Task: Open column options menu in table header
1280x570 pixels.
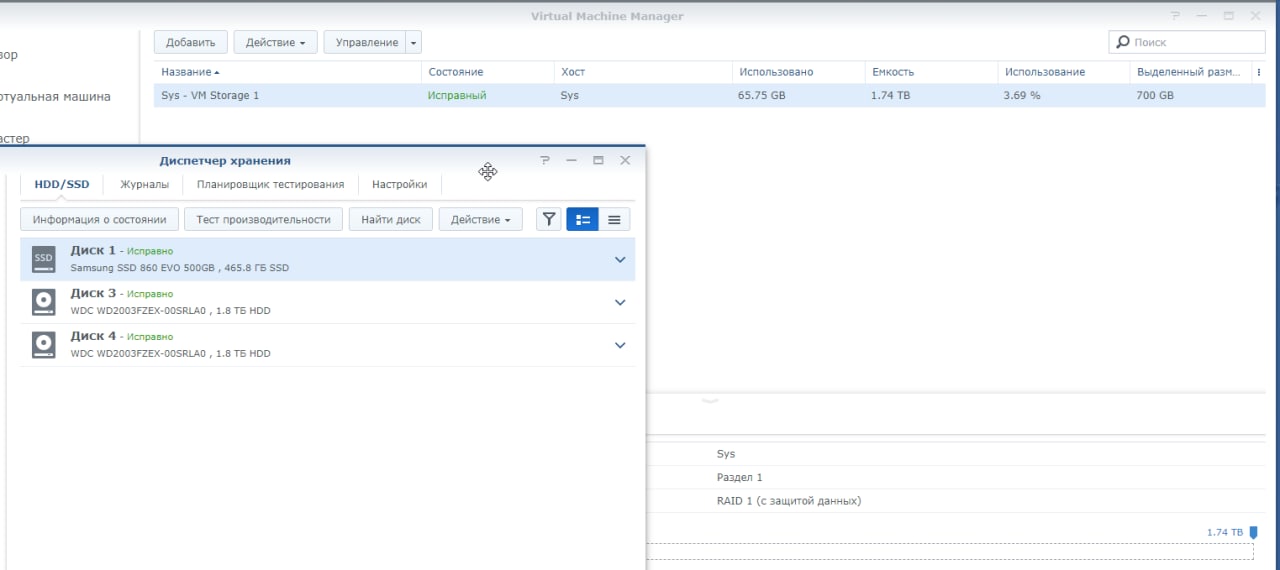Action: tap(1258, 72)
